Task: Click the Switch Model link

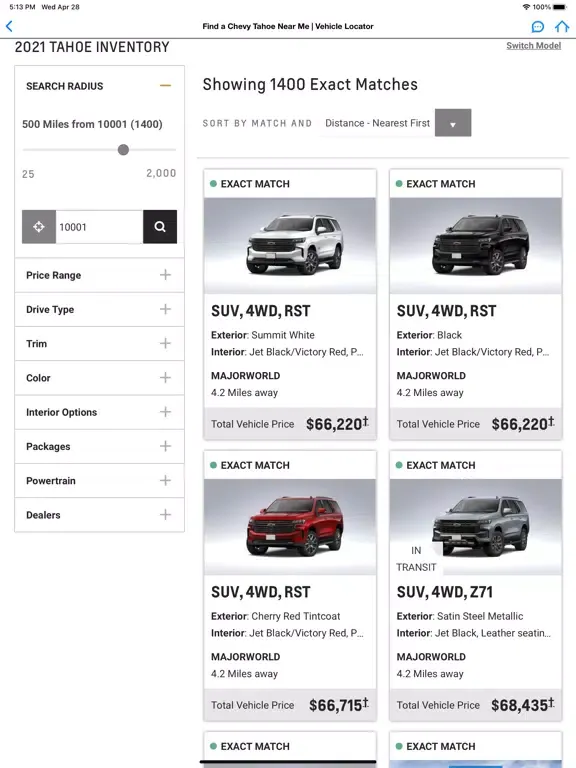Action: [x=533, y=46]
